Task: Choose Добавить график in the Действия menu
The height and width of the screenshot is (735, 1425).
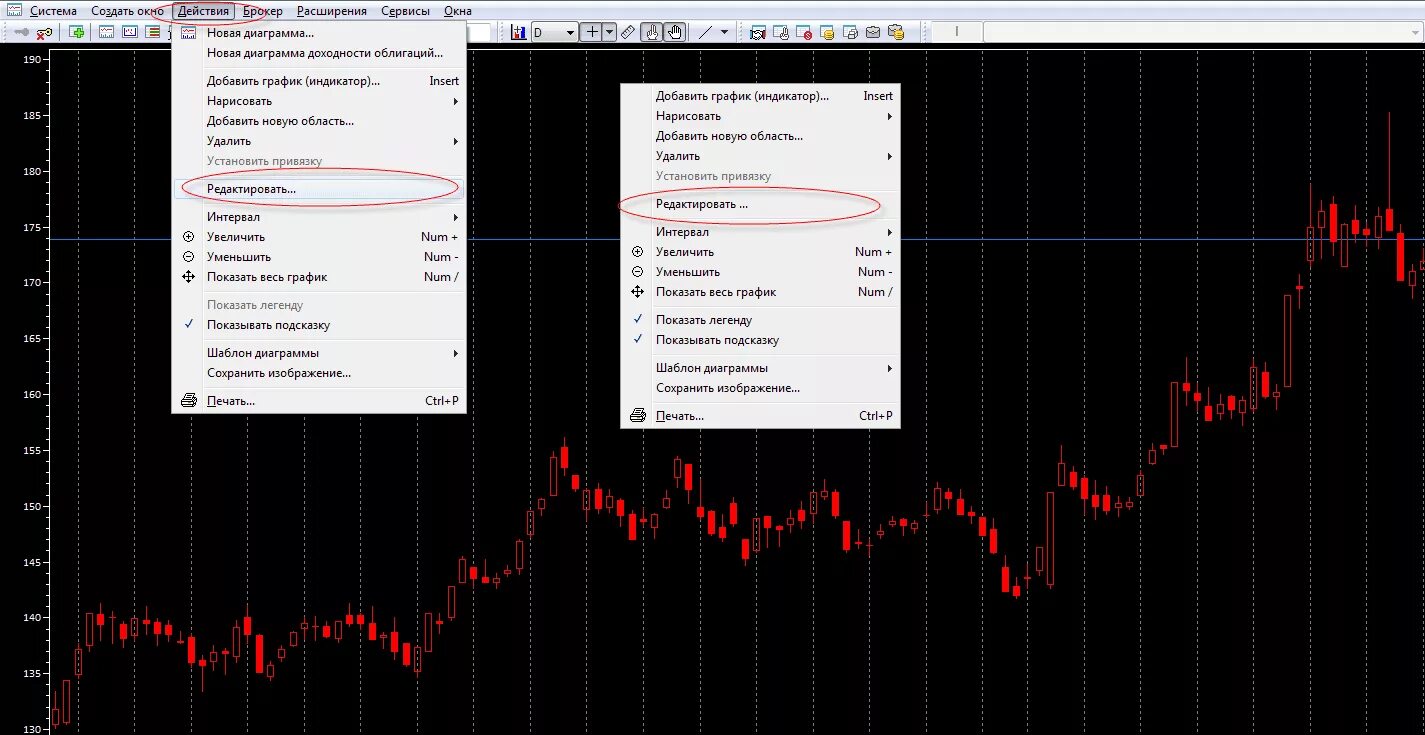Action: 318,81
